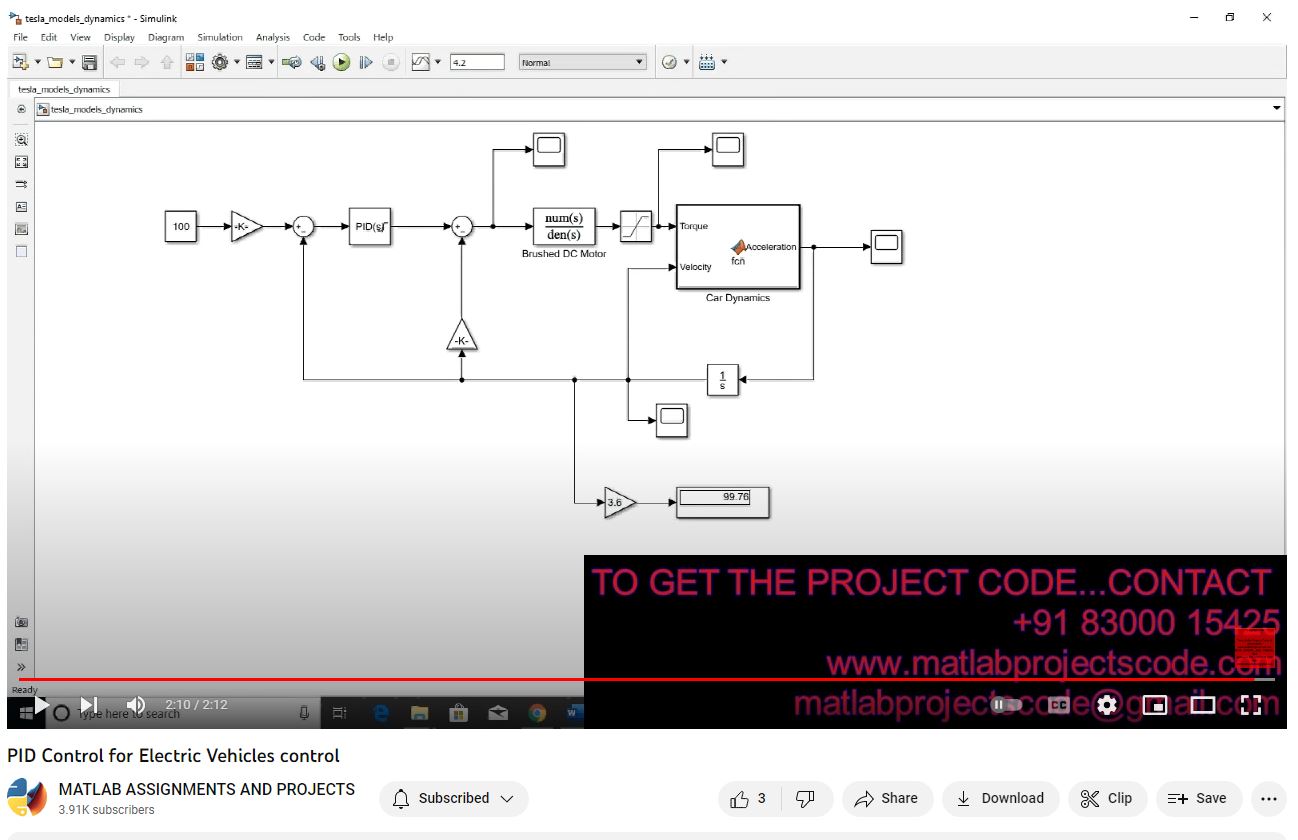Open the File menu
Screen dimensions: 1298x840
click(21, 37)
